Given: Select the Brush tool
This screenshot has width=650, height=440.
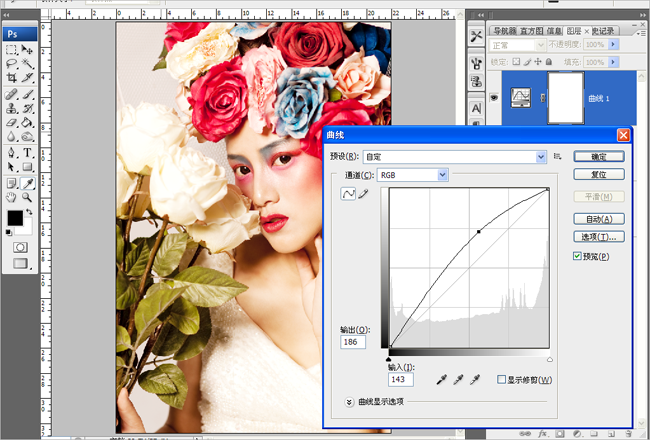Looking at the screenshot, I should click(27, 95).
